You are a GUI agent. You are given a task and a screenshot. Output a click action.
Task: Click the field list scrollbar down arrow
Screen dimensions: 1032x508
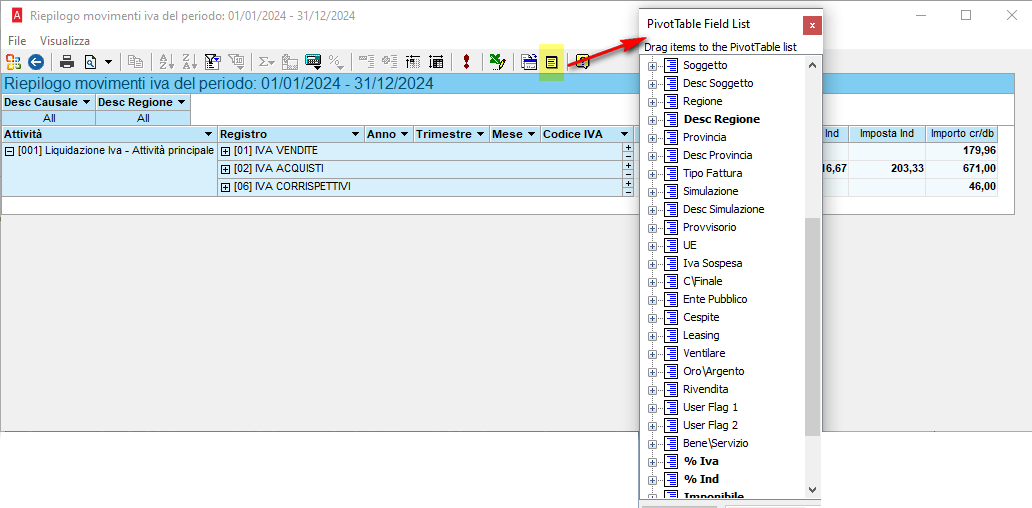(x=812, y=490)
